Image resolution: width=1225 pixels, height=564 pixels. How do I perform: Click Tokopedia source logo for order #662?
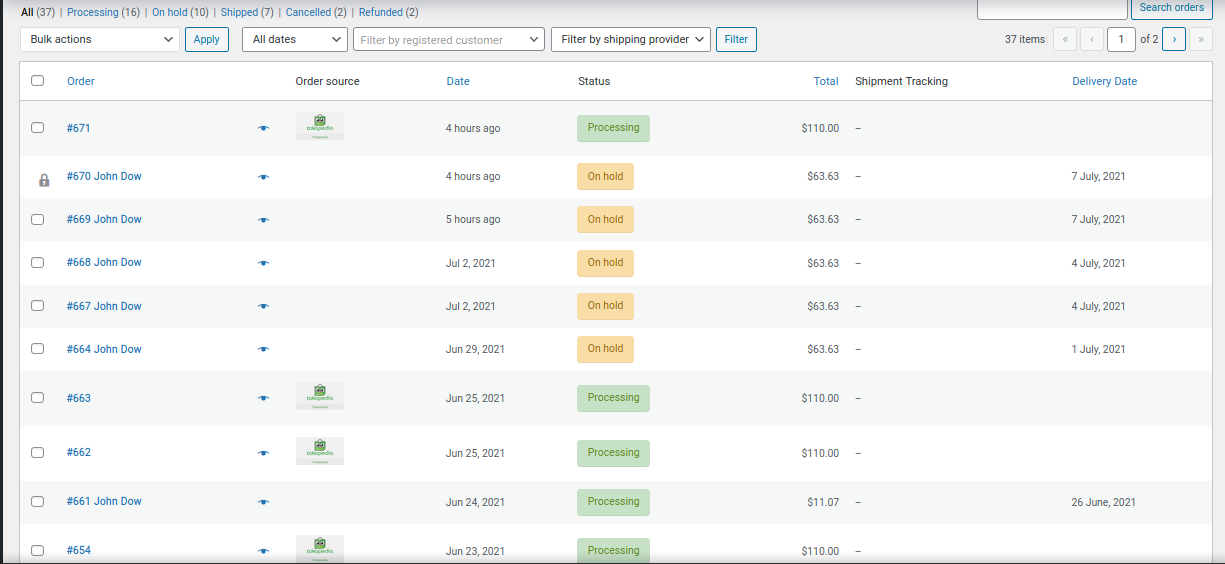coord(320,451)
